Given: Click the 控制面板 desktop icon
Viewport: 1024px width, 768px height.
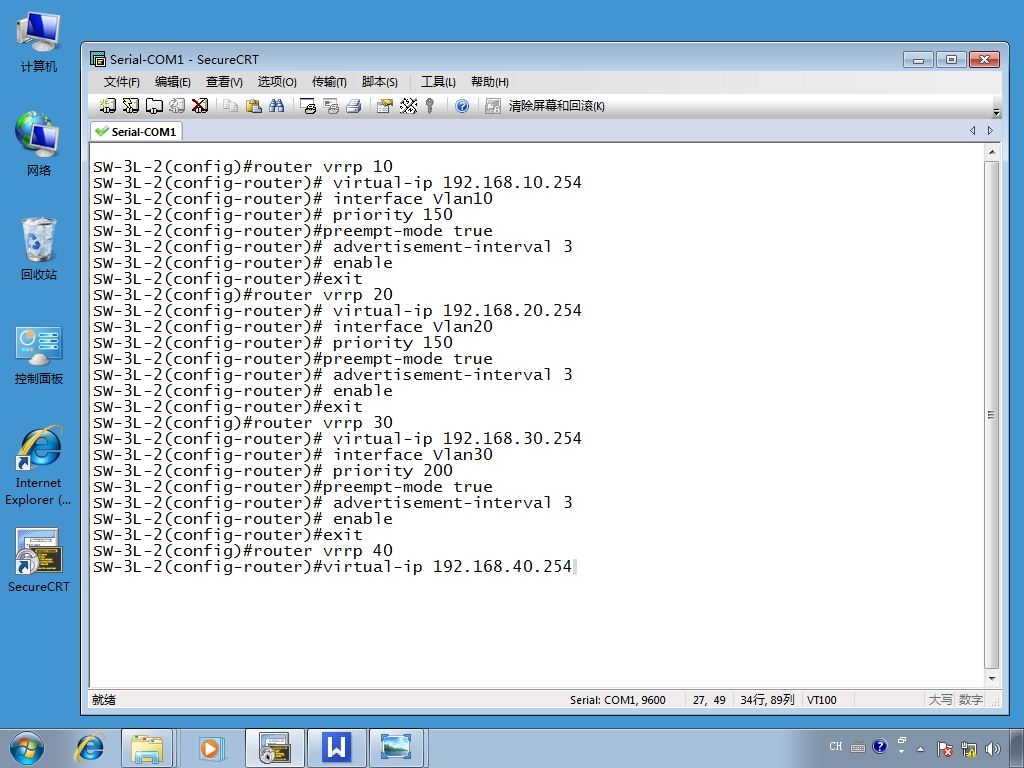Looking at the screenshot, I should click(39, 355).
